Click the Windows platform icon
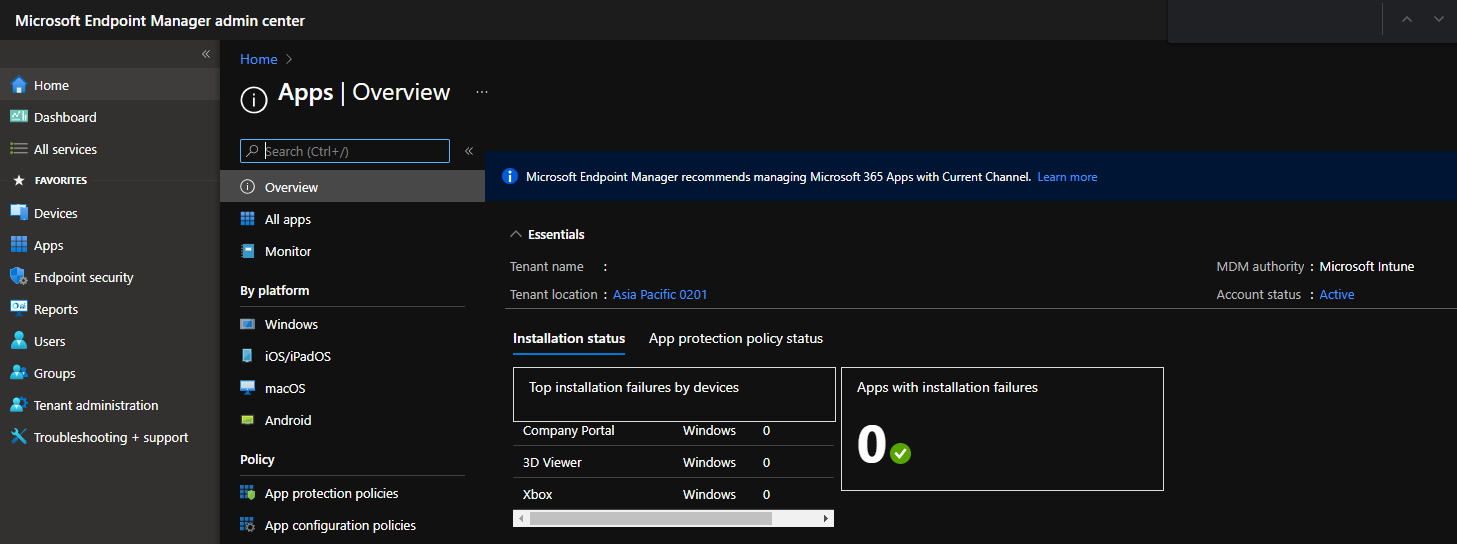This screenshot has width=1457, height=544. click(248, 324)
